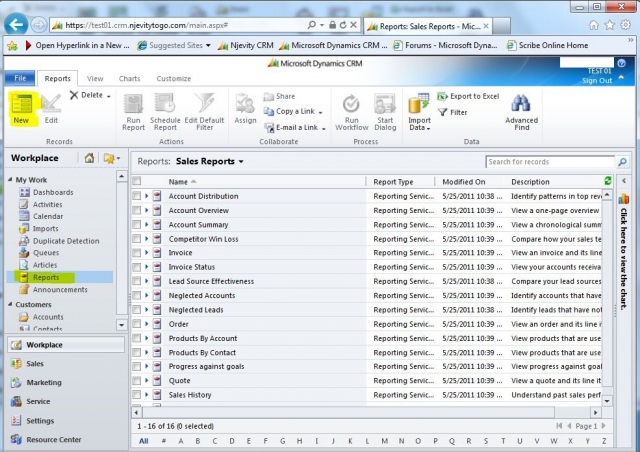Image resolution: width=640 pixels, height=452 pixels.
Task: Switch to the Charts ribbon tab
Action: 129,78
